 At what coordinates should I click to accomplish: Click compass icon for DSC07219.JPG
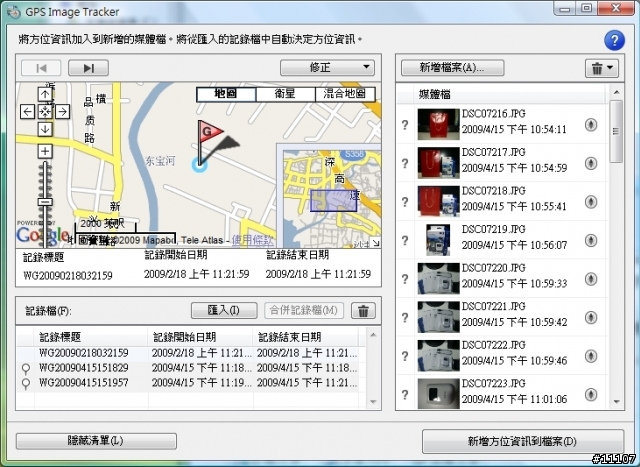point(591,240)
